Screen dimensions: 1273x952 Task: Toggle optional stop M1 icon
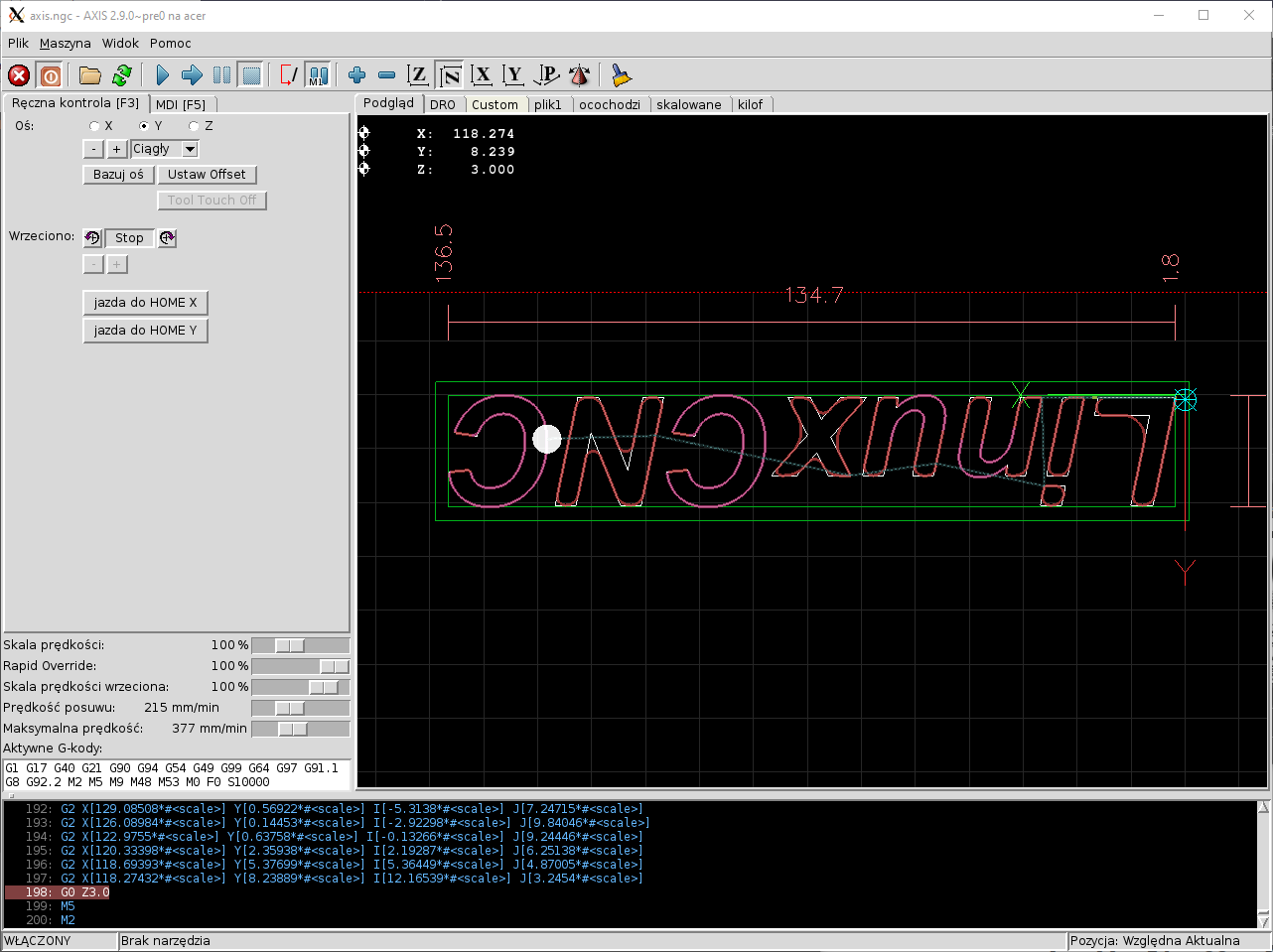click(x=318, y=75)
